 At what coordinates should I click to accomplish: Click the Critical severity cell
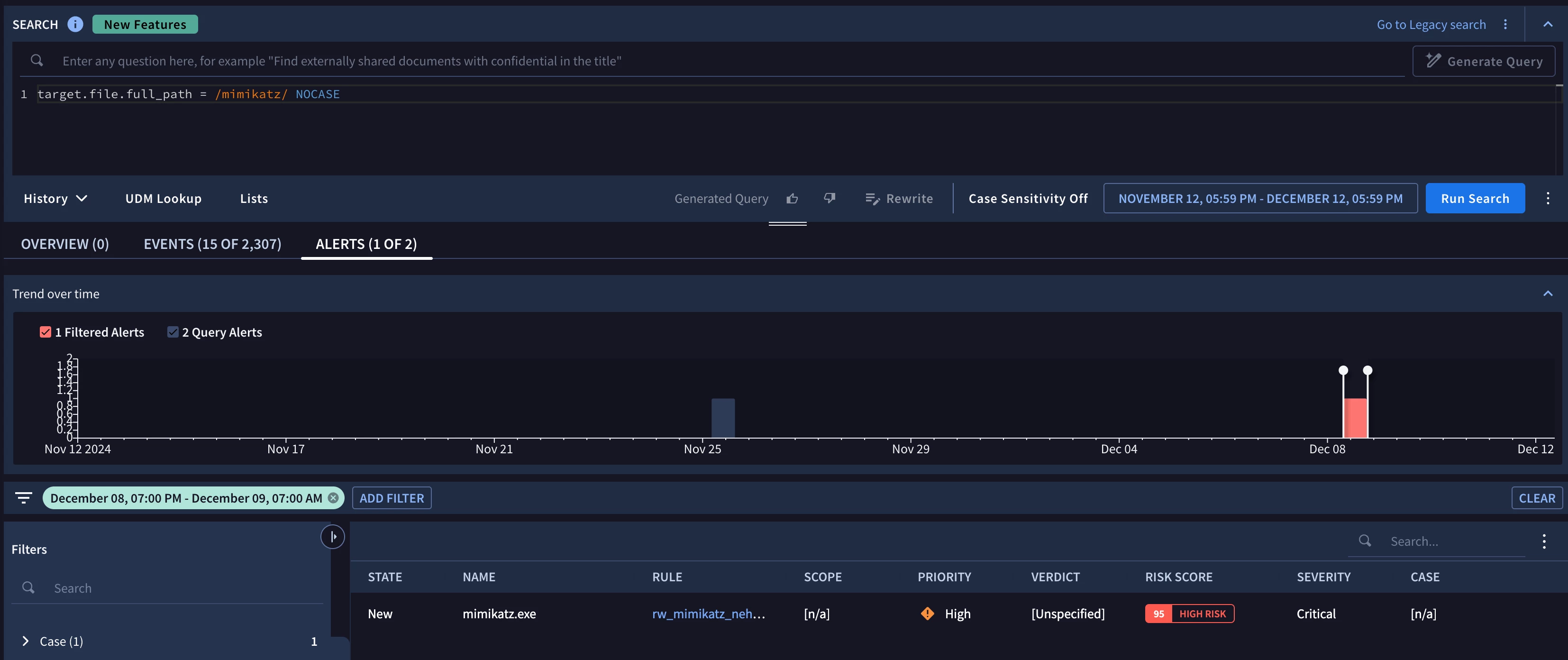click(x=1316, y=614)
